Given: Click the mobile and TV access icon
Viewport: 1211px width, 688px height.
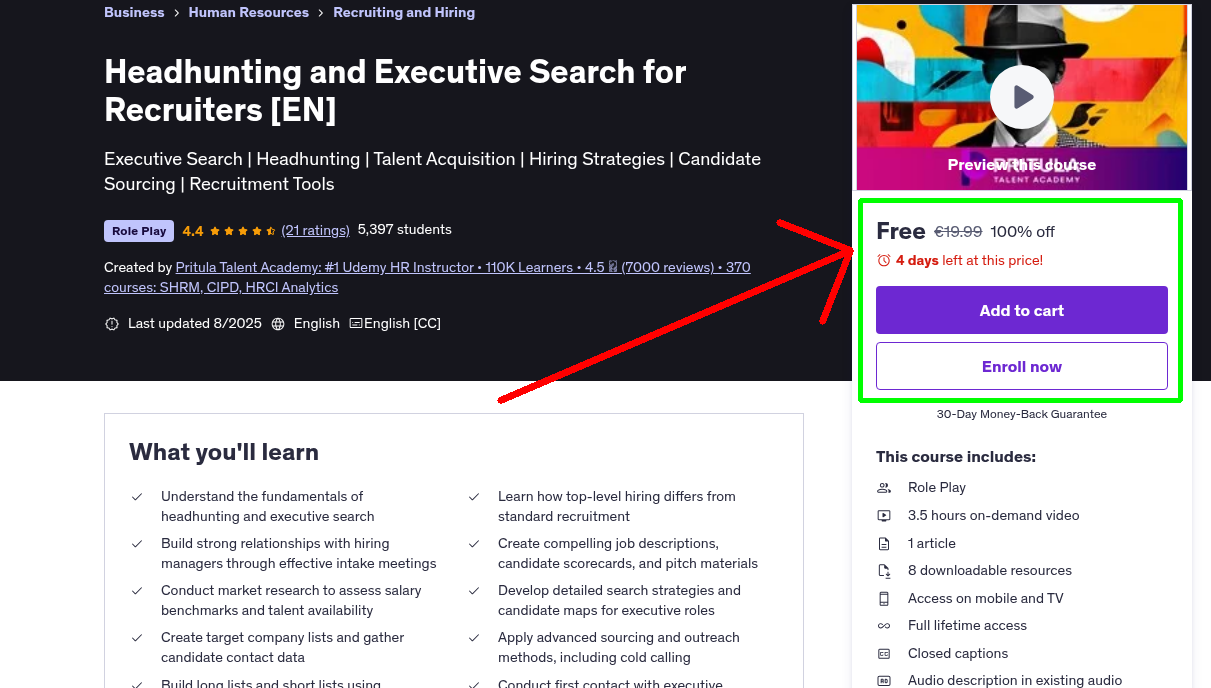Looking at the screenshot, I should [884, 599].
